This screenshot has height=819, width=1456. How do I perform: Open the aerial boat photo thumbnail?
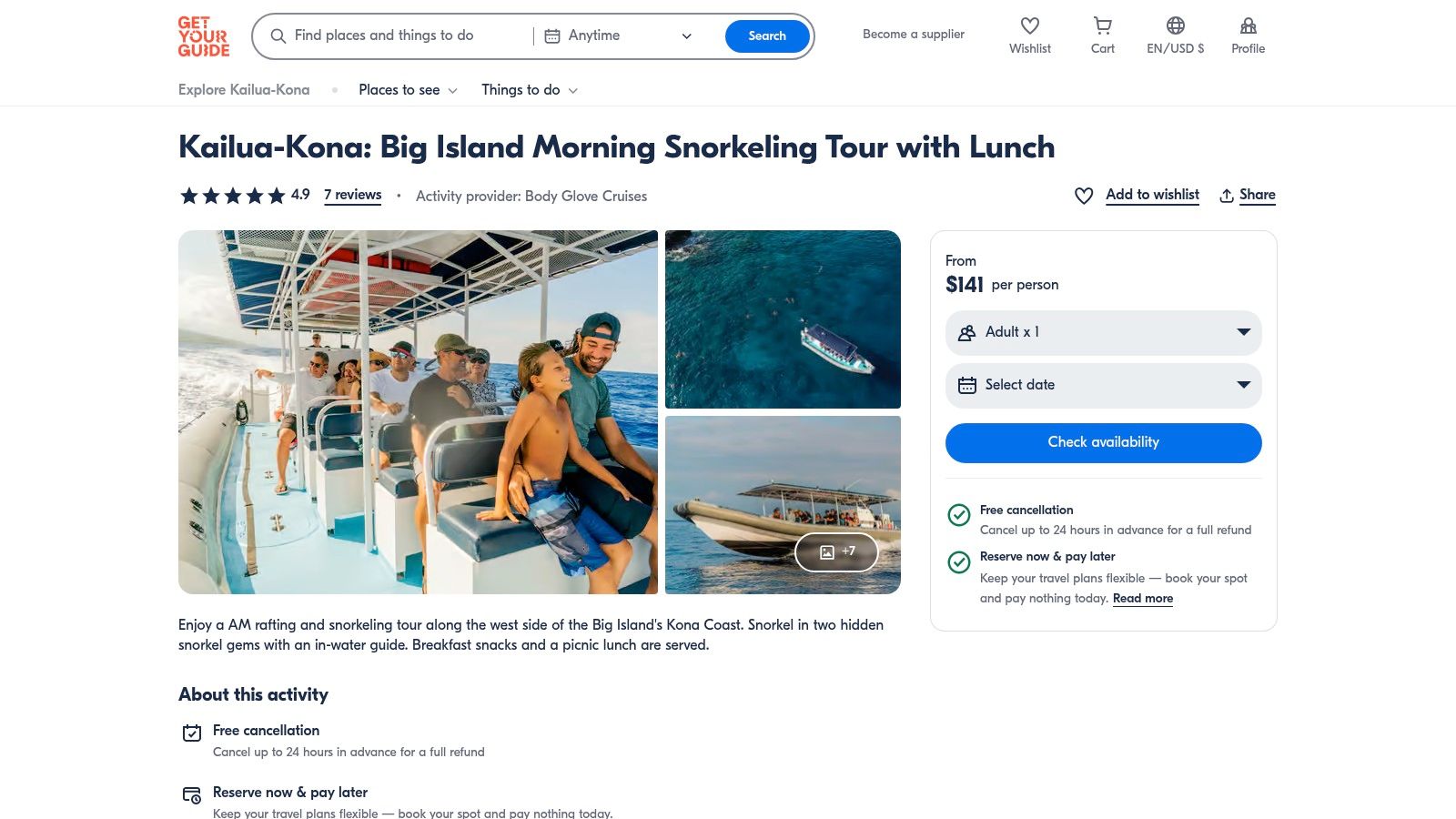pos(783,319)
